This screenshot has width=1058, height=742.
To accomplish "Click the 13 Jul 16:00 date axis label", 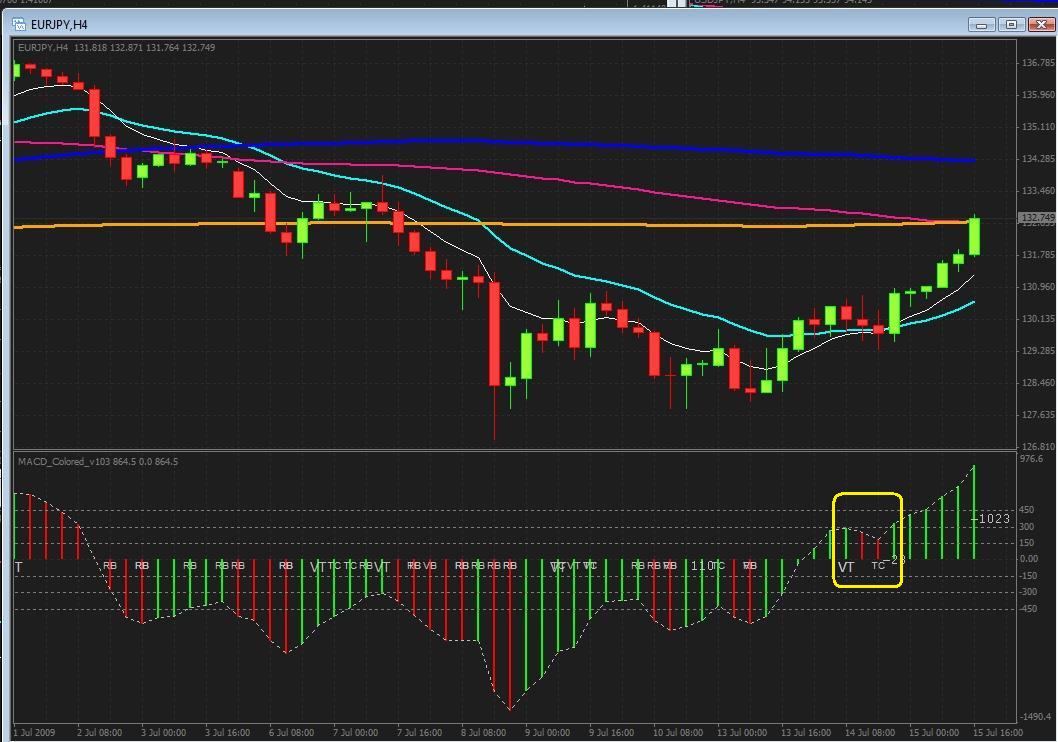I will coord(806,732).
